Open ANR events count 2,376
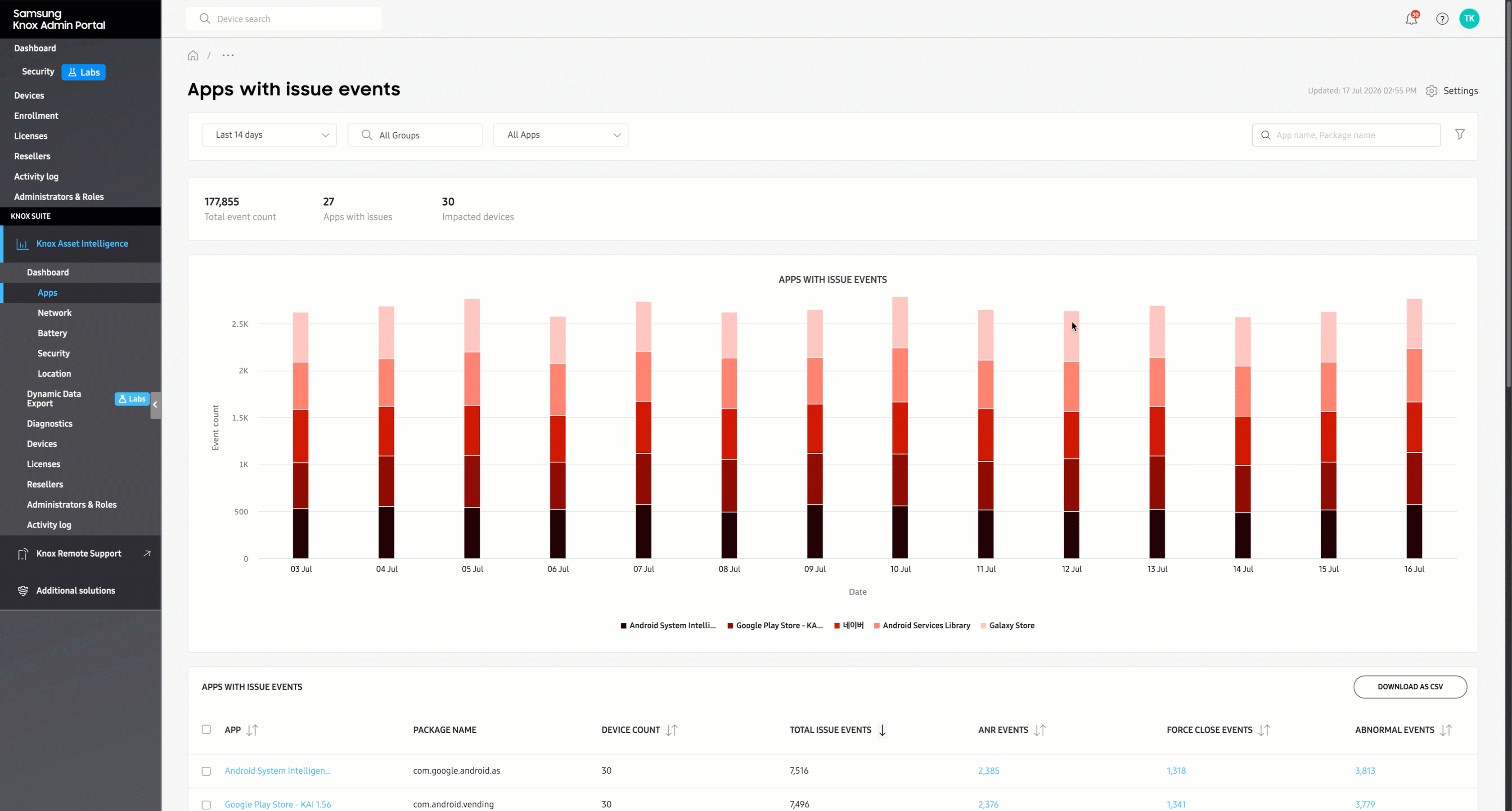The height and width of the screenshot is (811, 1512). point(989,805)
